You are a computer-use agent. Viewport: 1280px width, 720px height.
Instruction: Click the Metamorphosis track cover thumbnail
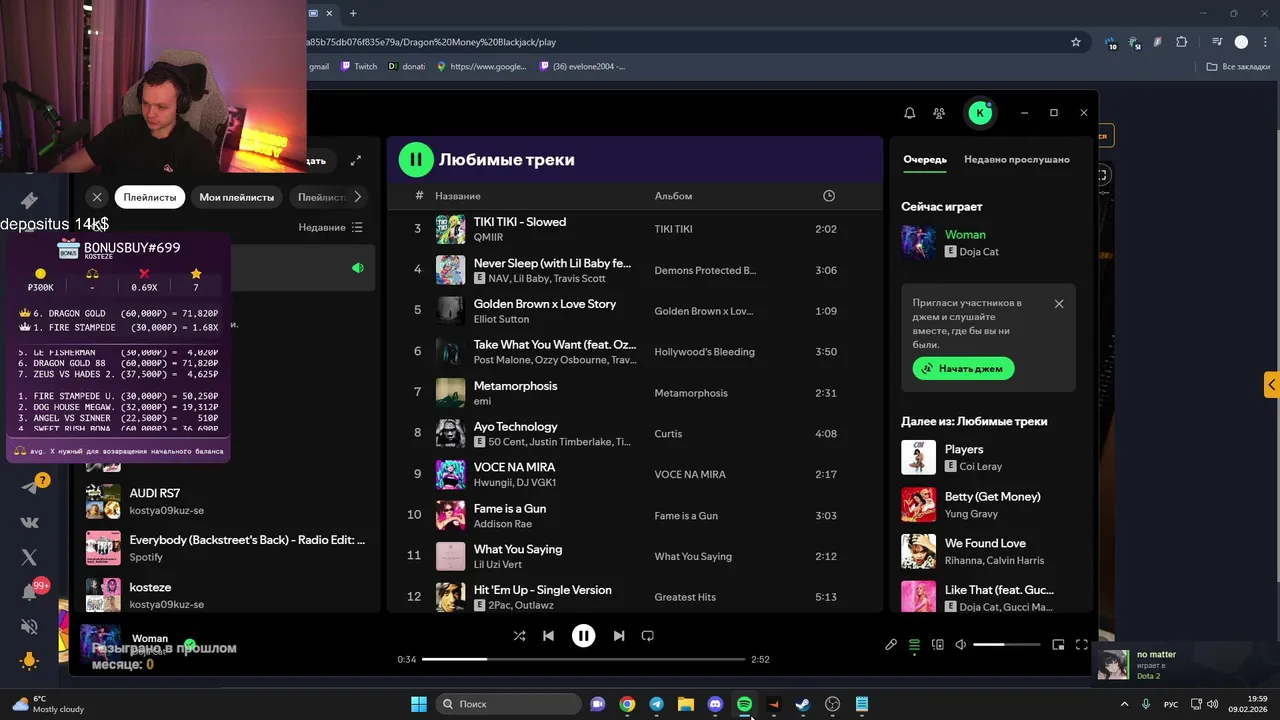(450, 392)
